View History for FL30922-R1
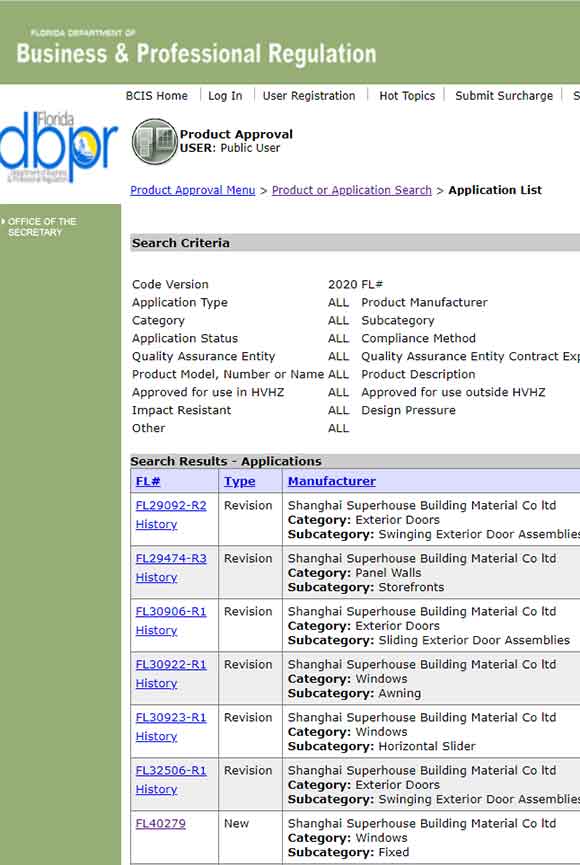The height and width of the screenshot is (865, 580). (x=156, y=683)
